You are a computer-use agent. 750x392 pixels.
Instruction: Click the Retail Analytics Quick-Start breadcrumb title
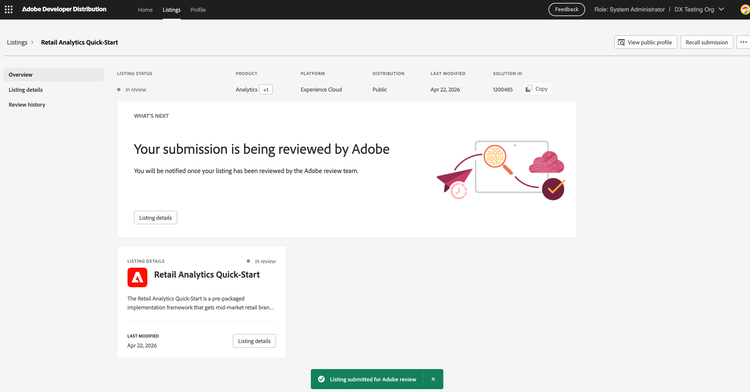[79, 42]
